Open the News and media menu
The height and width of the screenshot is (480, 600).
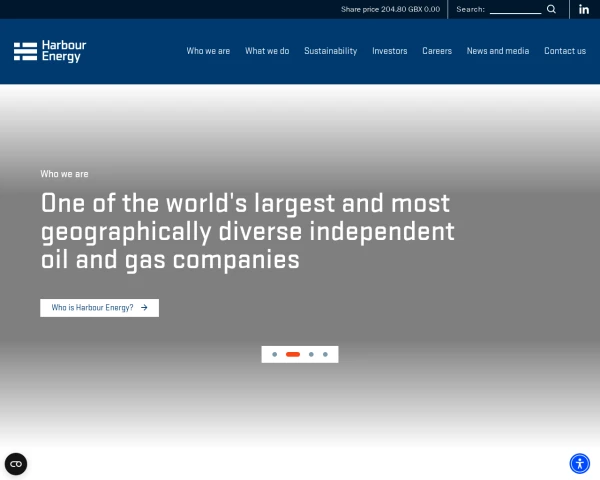click(x=498, y=51)
